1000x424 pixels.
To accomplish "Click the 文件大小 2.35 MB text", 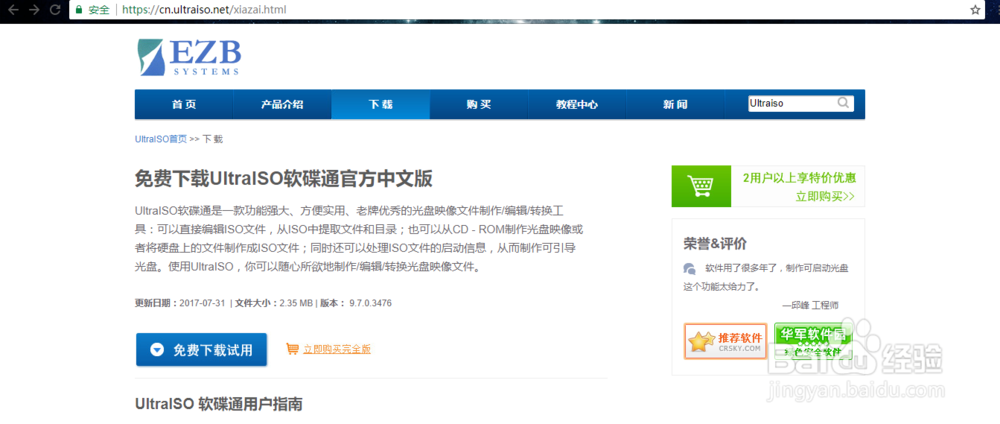I will coord(274,303).
